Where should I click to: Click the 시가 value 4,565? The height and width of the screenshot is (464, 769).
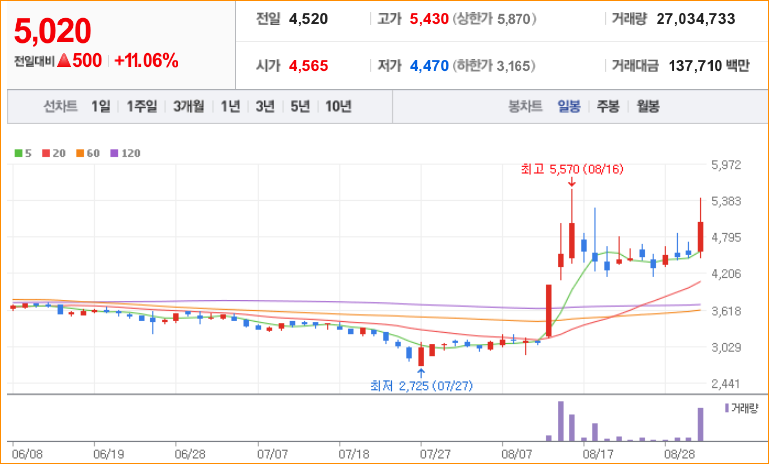308,66
